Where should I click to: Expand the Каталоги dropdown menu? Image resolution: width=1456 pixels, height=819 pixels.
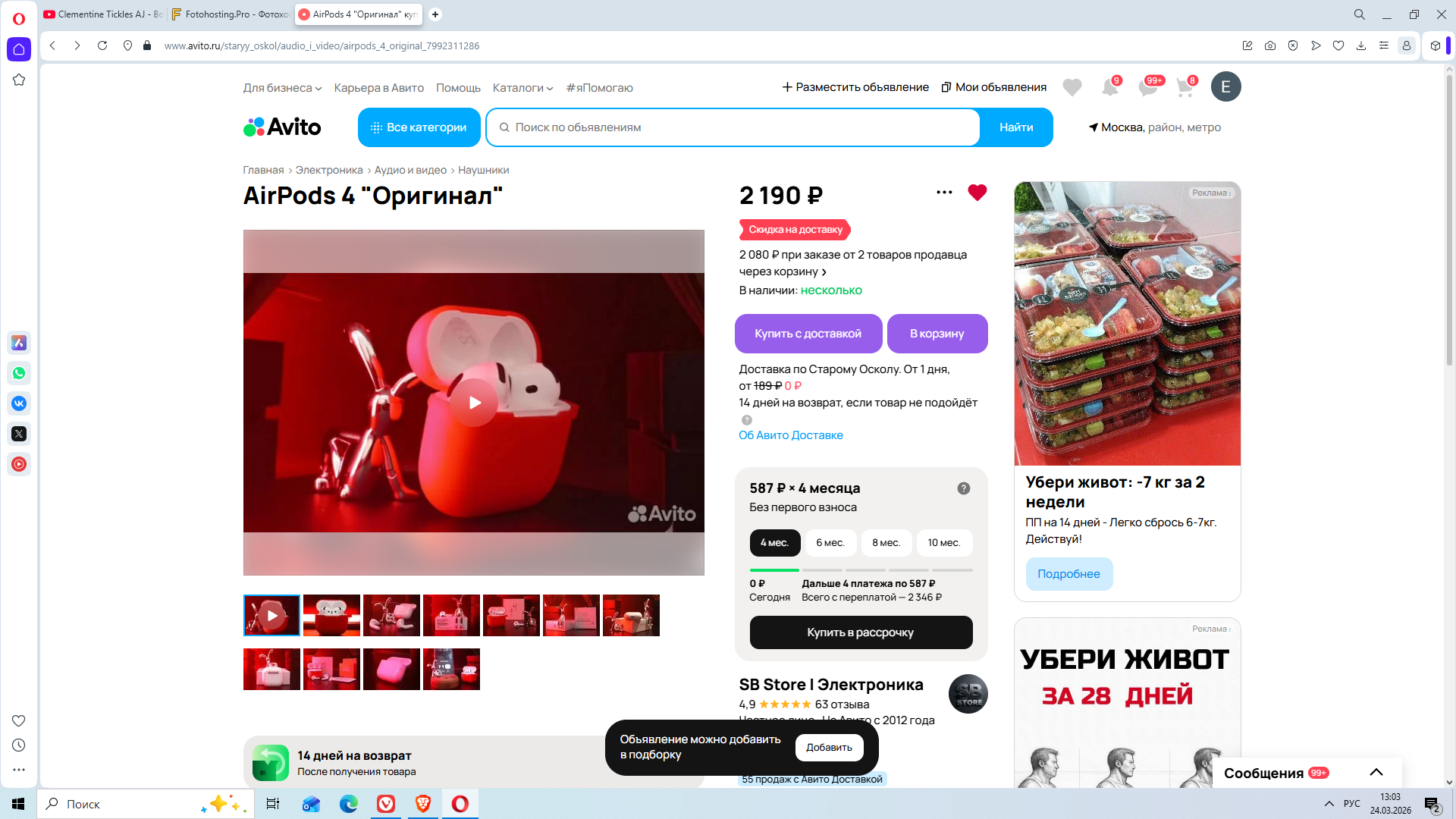pyautogui.click(x=522, y=88)
